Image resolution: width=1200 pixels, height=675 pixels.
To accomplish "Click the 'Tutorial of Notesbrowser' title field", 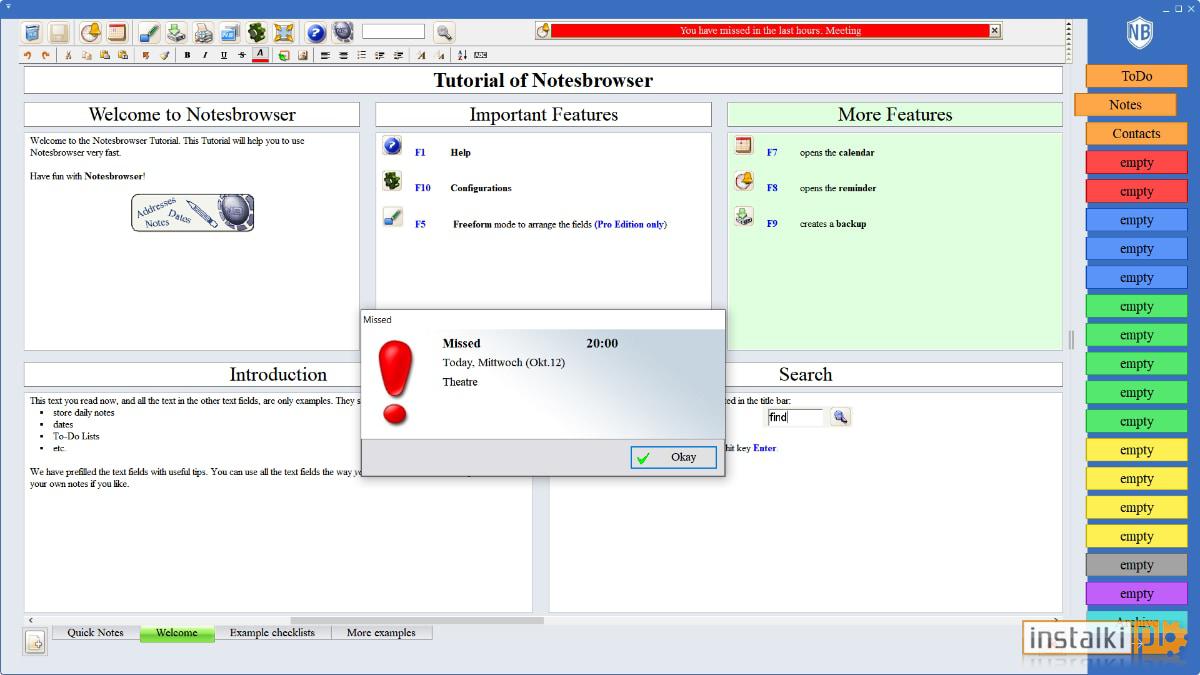I will [x=543, y=80].
